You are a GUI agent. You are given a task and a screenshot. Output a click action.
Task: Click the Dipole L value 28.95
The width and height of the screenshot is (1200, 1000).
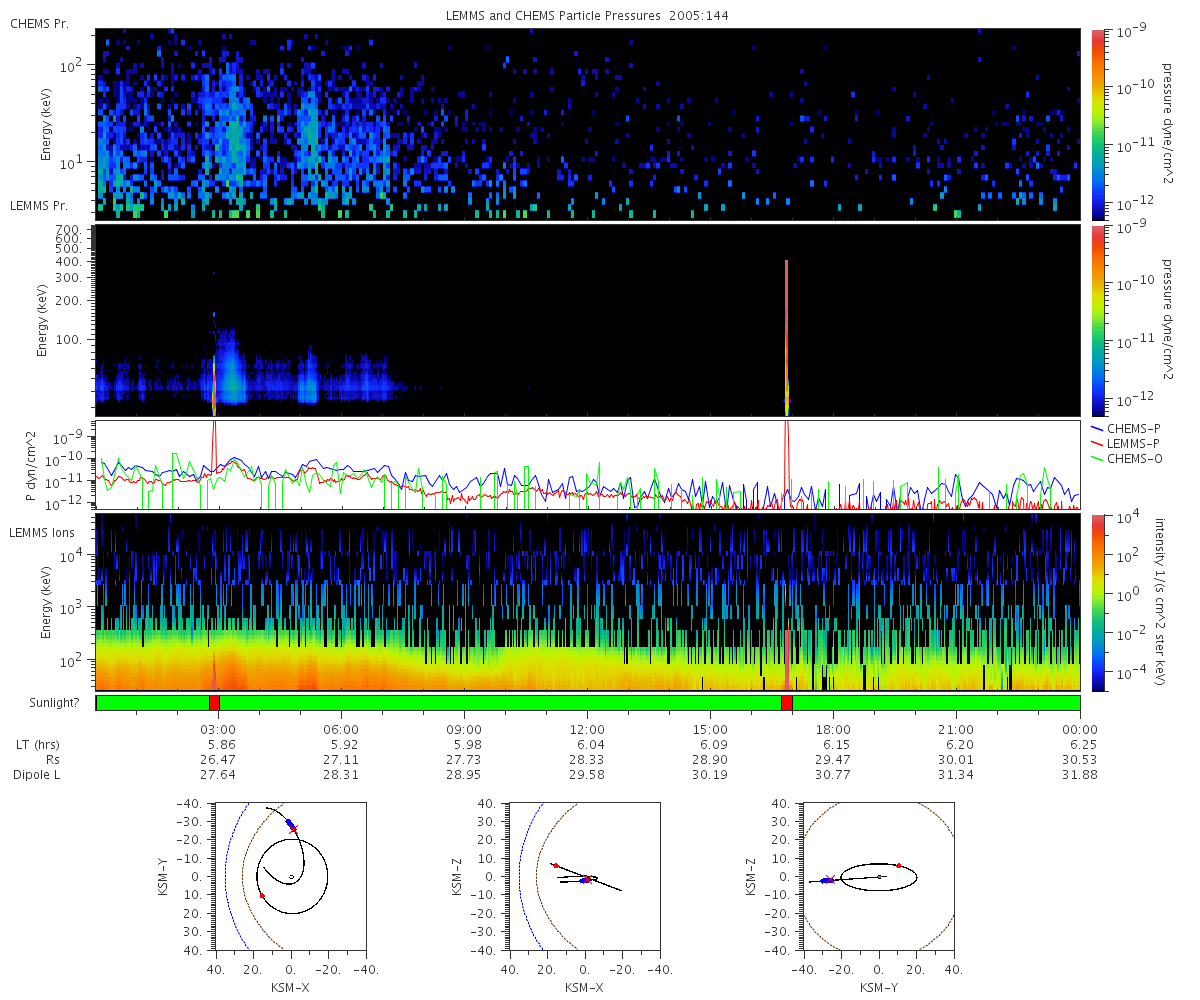pos(464,775)
